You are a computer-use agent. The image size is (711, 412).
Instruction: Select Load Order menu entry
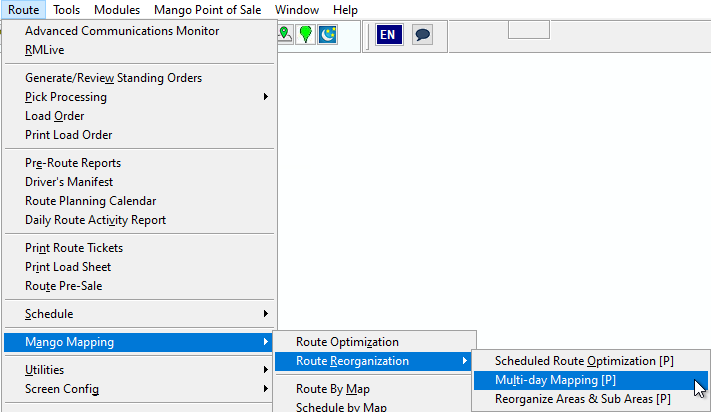pos(140,116)
